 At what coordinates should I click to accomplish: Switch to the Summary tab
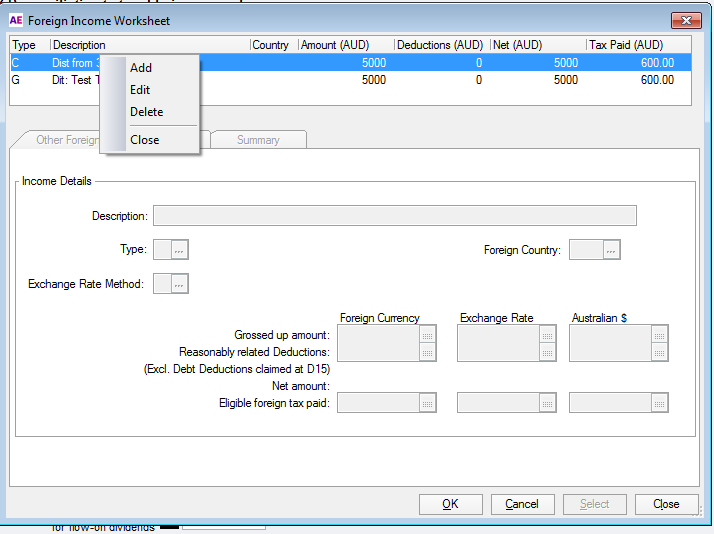pyautogui.click(x=258, y=140)
